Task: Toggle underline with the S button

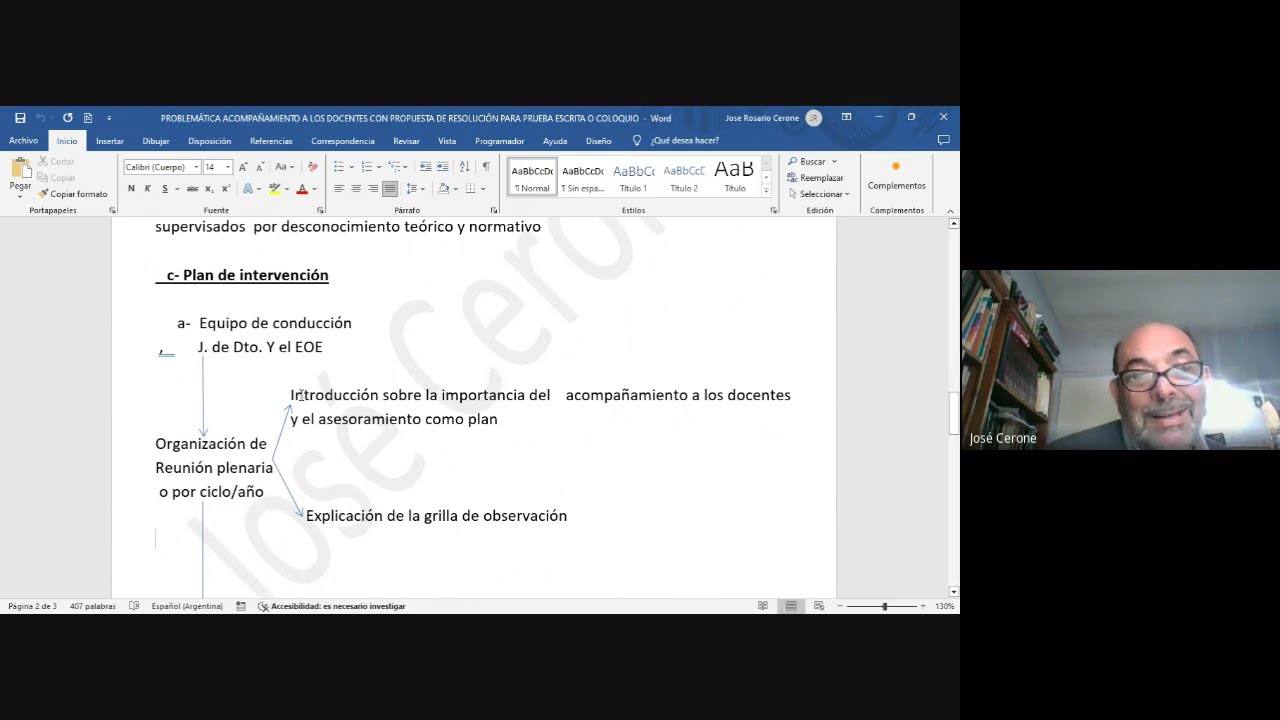Action: [x=165, y=189]
